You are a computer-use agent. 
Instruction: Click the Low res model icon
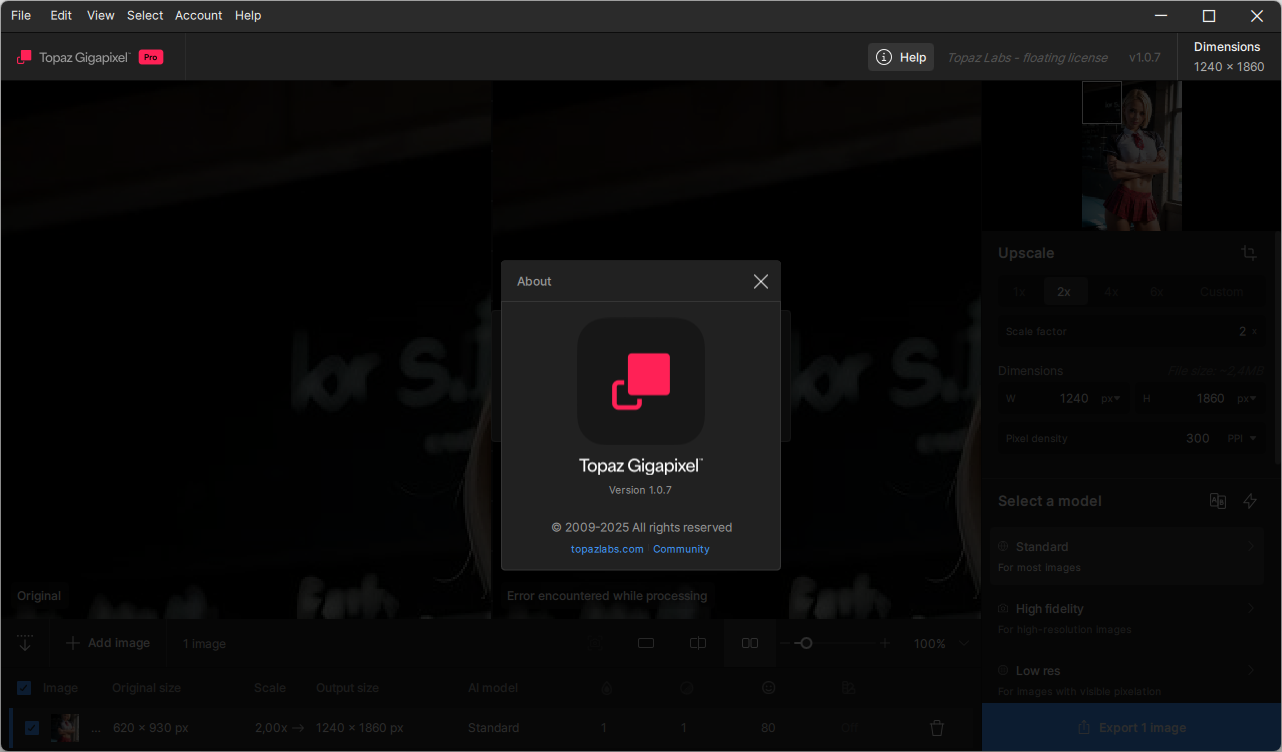click(1004, 671)
